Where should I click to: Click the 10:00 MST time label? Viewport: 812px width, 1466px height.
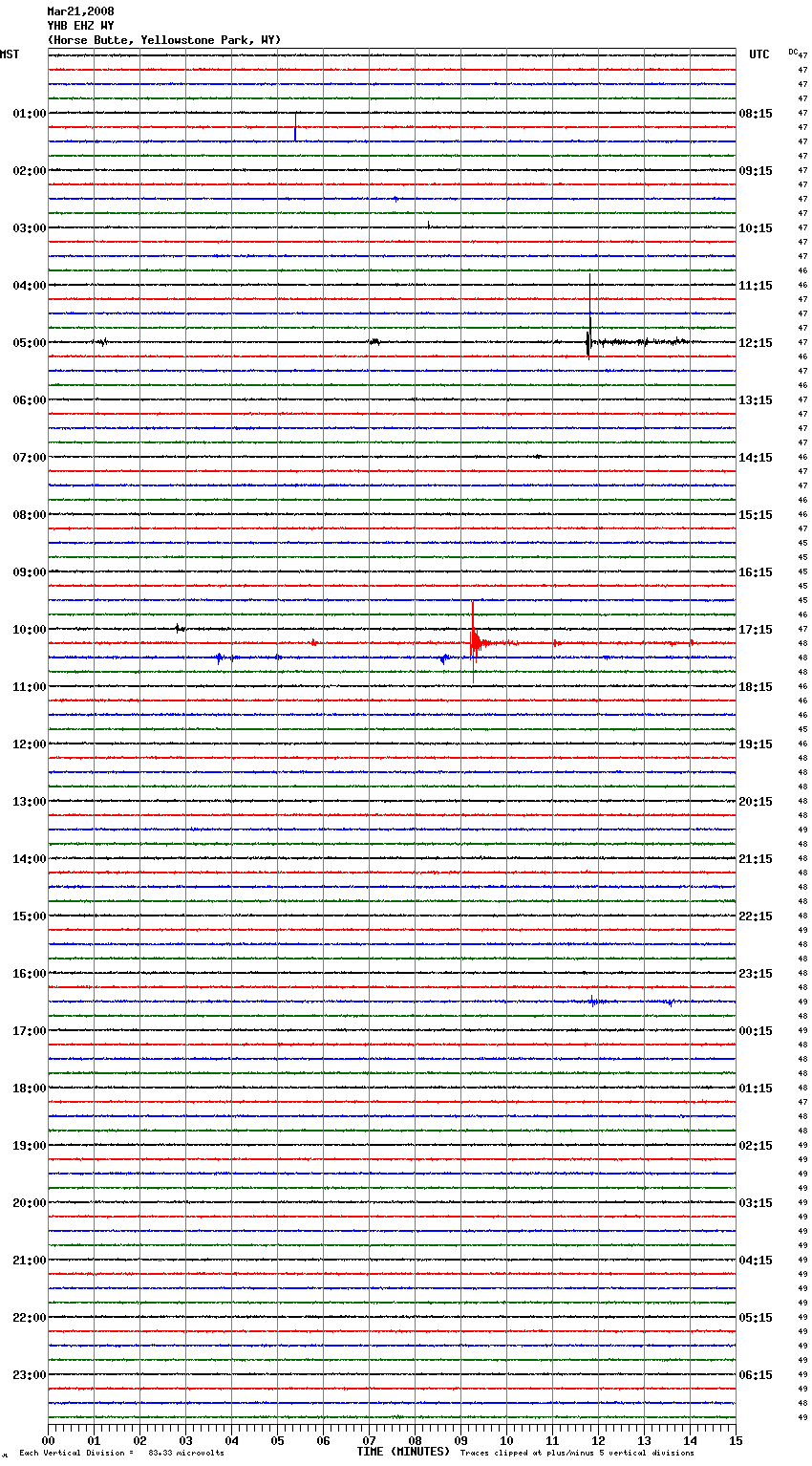[x=30, y=630]
